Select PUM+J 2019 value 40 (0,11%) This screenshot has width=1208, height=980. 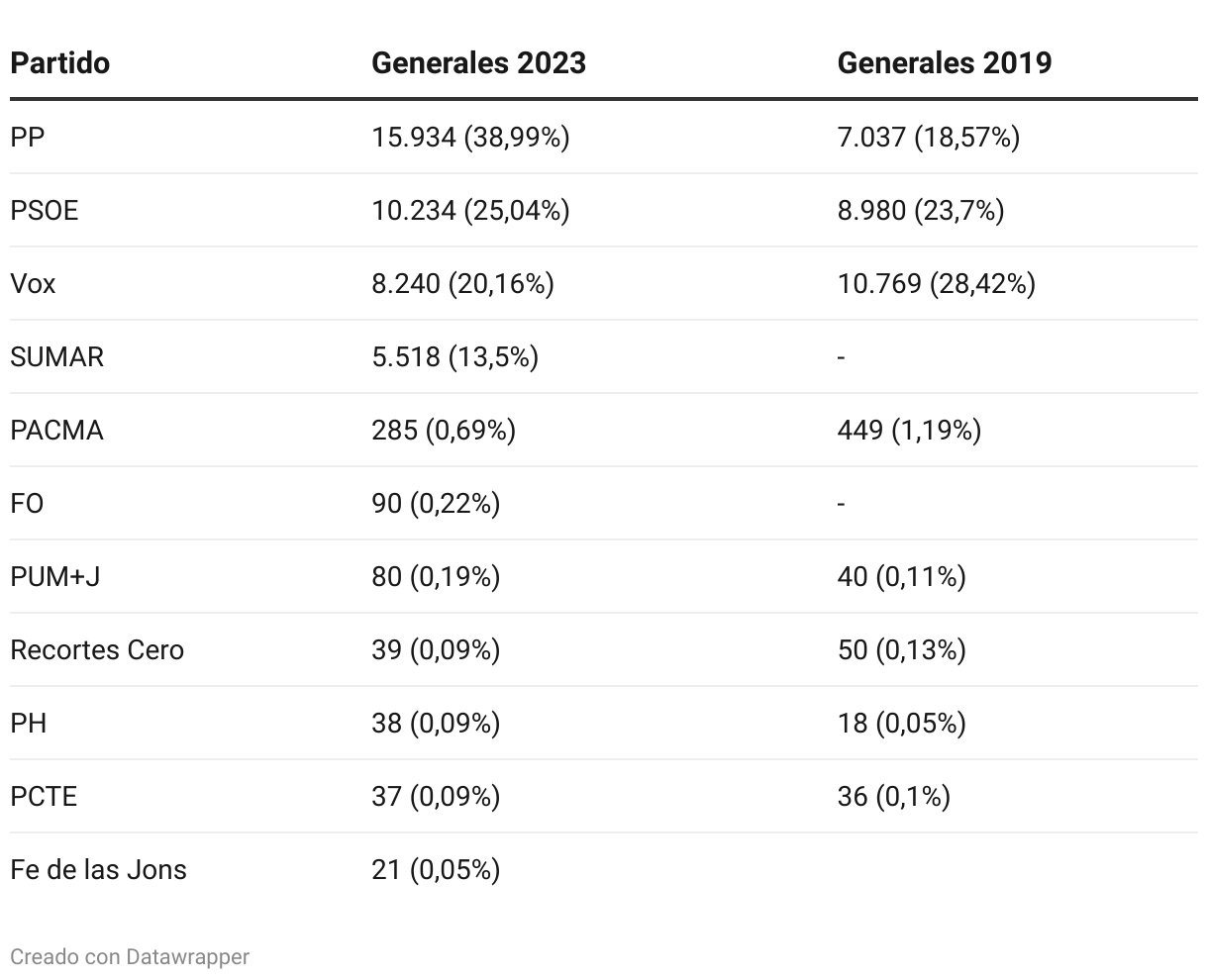tap(901, 576)
